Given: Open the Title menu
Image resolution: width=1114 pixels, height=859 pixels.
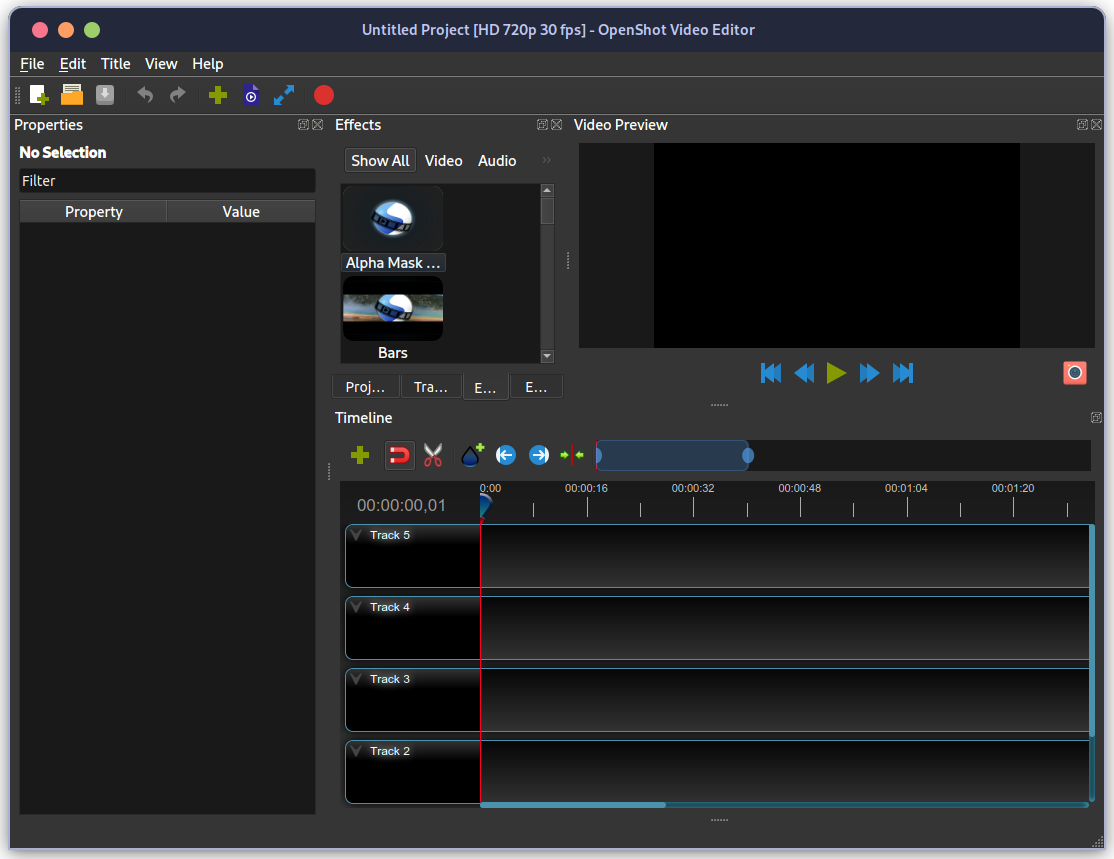Looking at the screenshot, I should click(115, 63).
